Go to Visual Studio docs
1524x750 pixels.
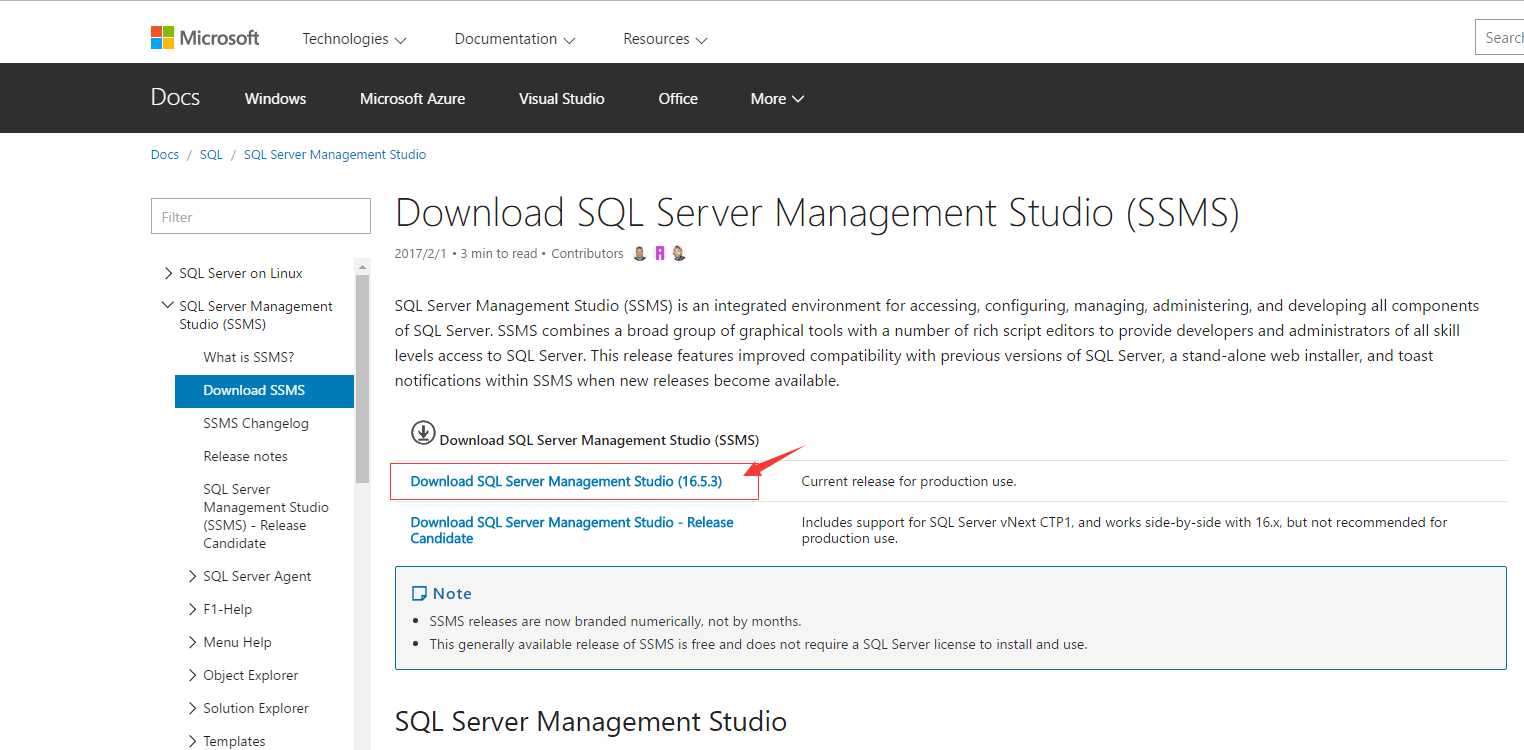point(561,98)
